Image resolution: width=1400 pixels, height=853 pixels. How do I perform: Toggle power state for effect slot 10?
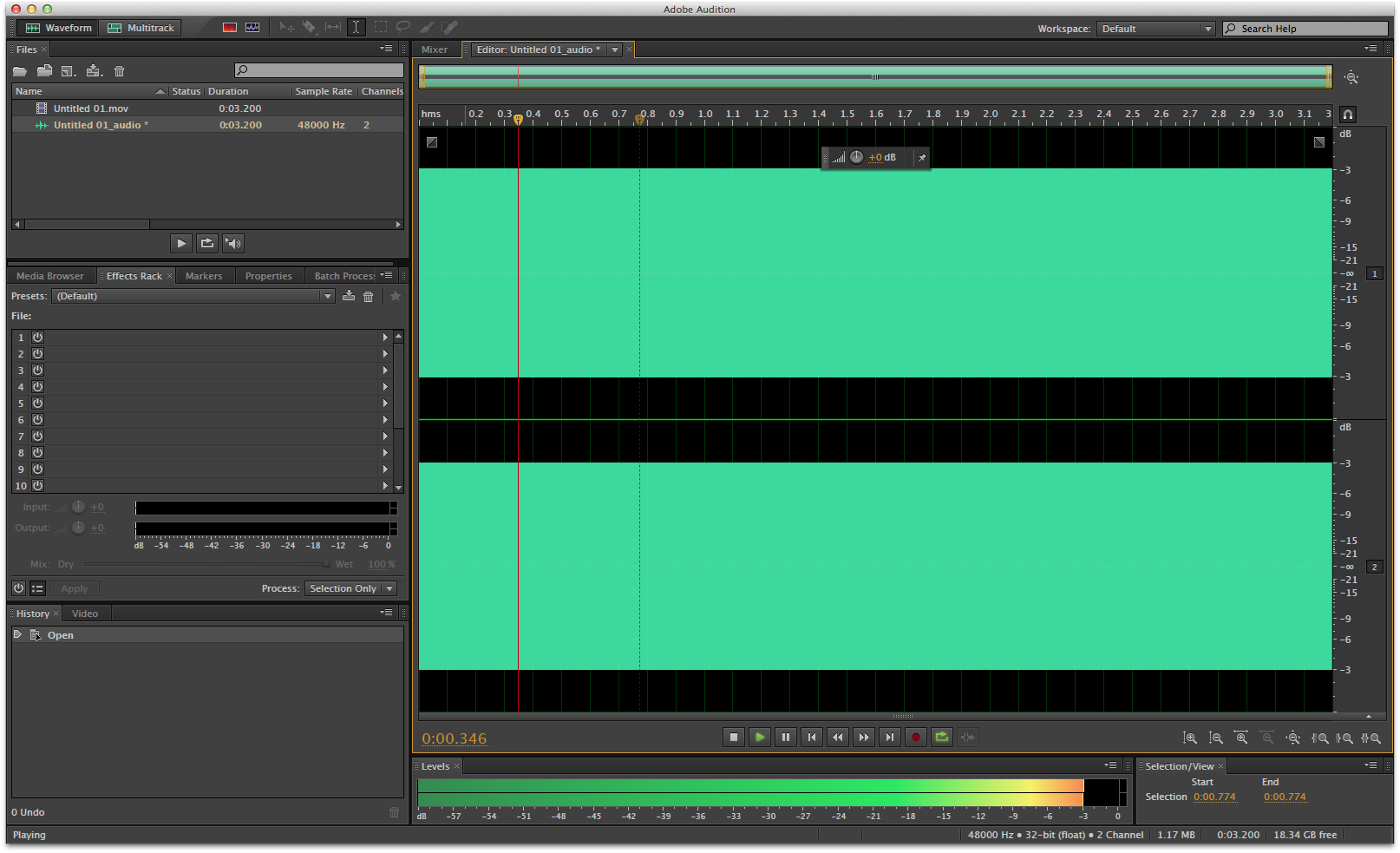point(38,486)
